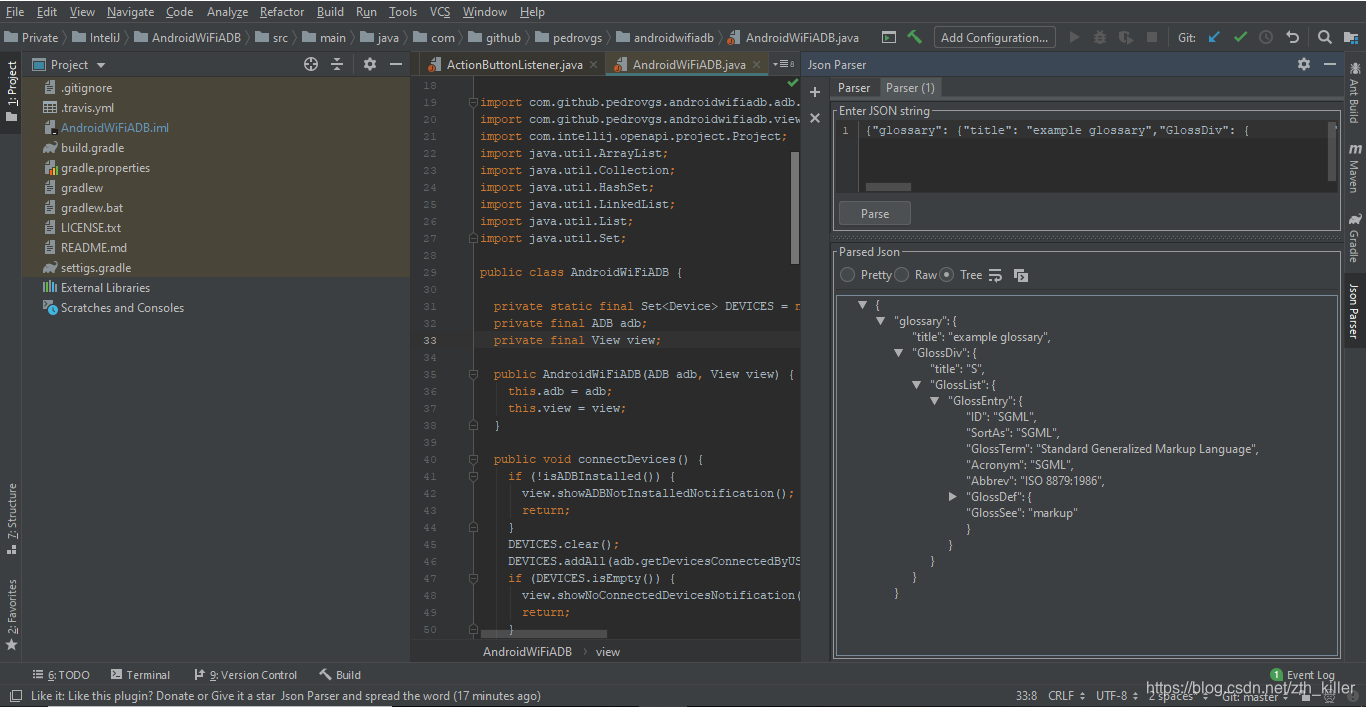Click the Git Revert undo icon
Screen dimensions: 1366x707
pyautogui.click(x=1292, y=37)
